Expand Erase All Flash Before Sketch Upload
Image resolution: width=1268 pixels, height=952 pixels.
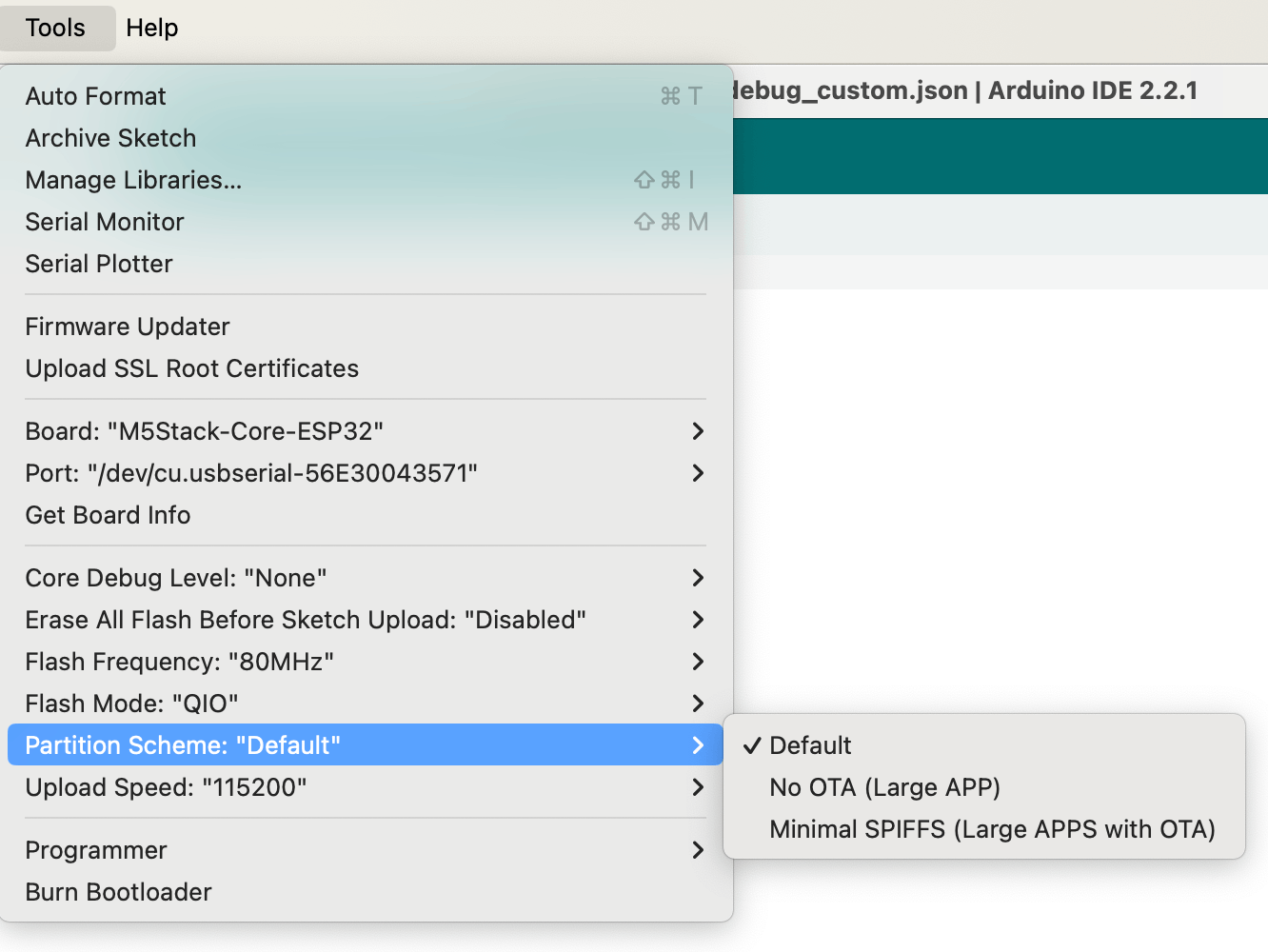[x=366, y=620]
